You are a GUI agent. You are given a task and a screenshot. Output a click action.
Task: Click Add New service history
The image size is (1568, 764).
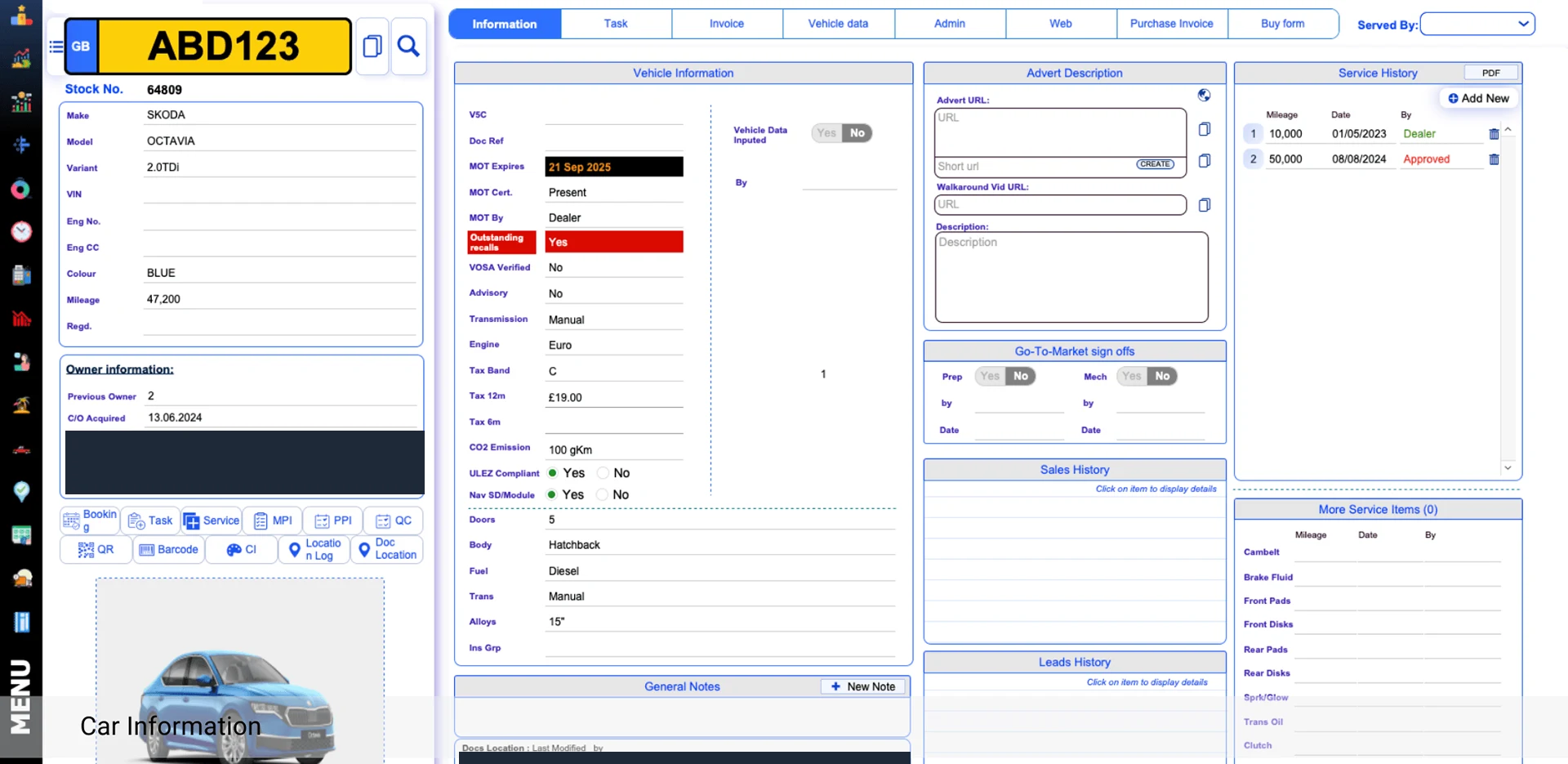[1478, 98]
